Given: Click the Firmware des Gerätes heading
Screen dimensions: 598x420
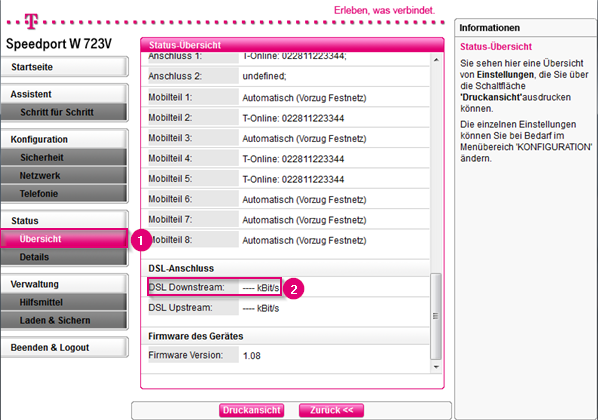Looking at the screenshot, I should point(196,336).
